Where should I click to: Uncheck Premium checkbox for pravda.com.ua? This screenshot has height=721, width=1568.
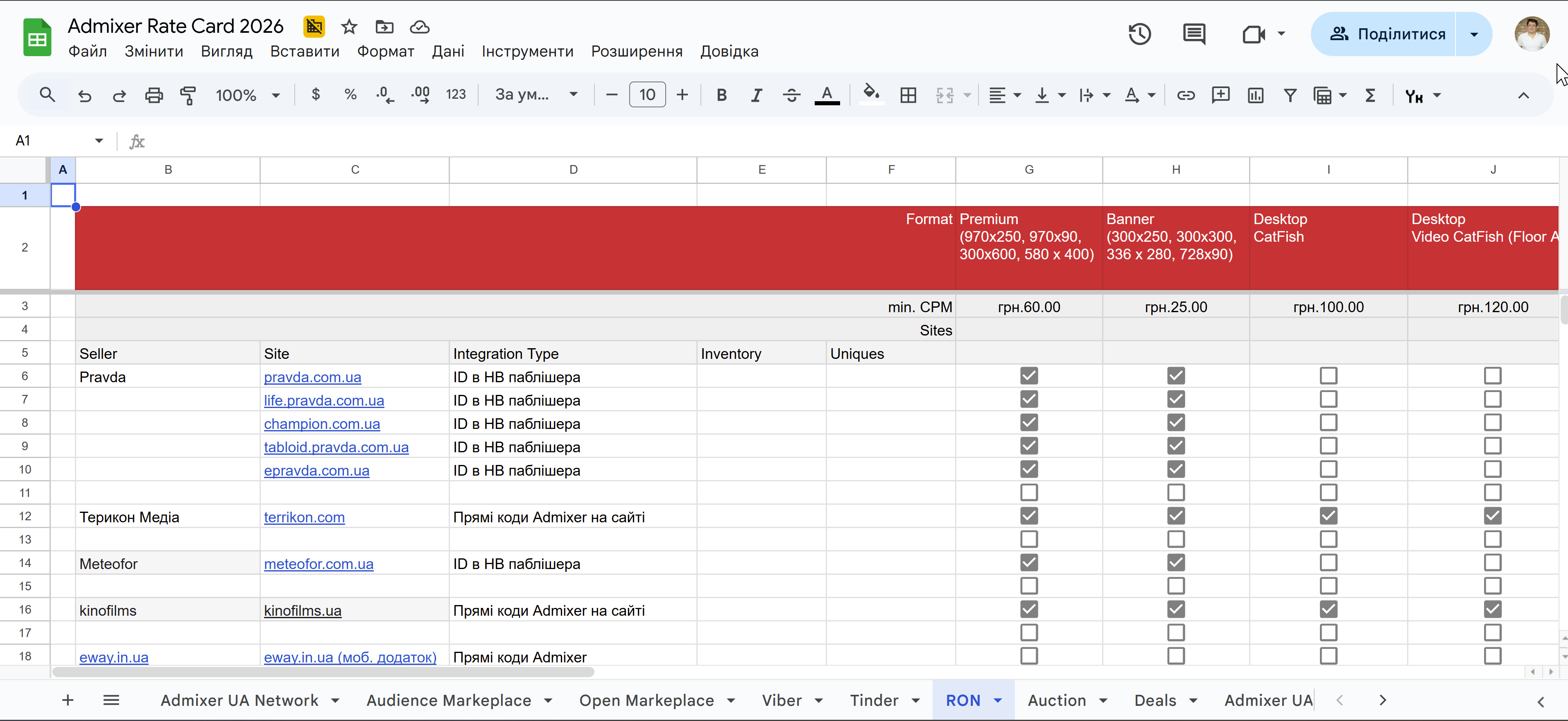point(1029,376)
